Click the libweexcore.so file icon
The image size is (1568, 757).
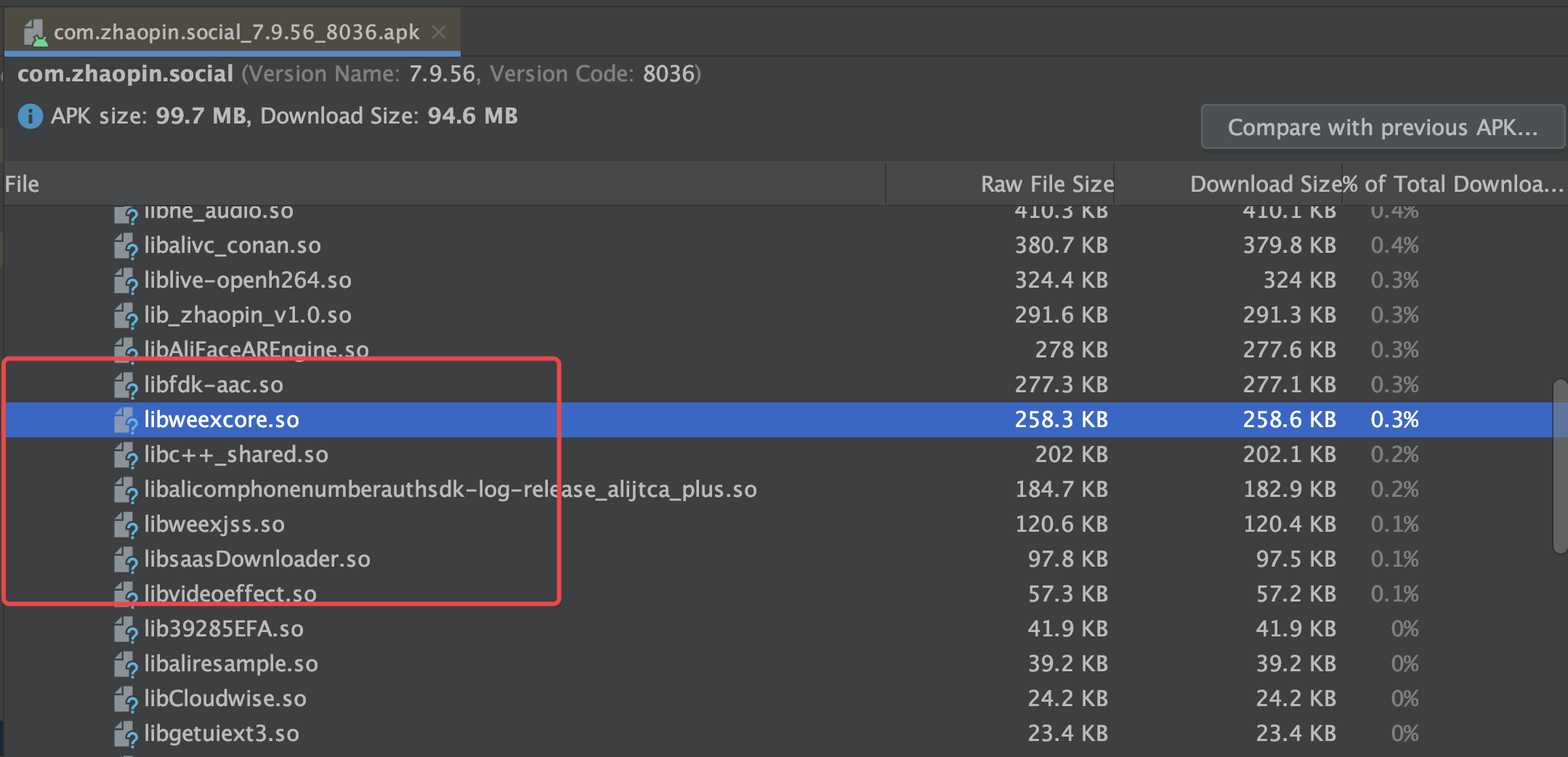click(x=126, y=421)
